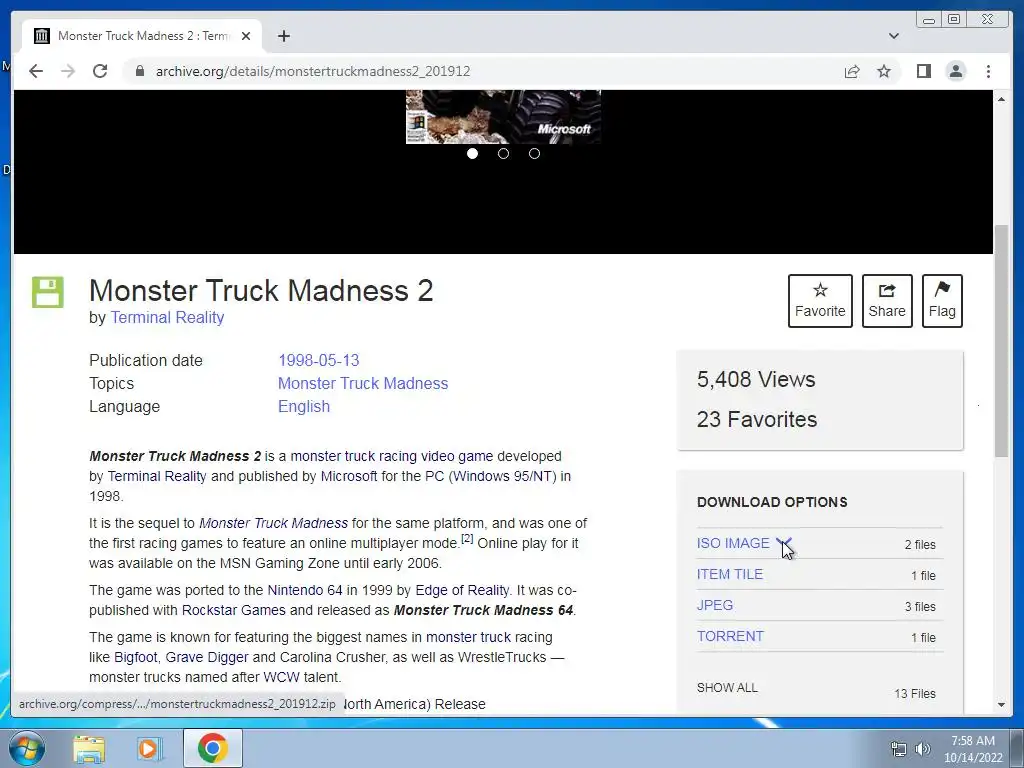Open the Windows Start menu
This screenshot has width=1024, height=768.
point(25,748)
